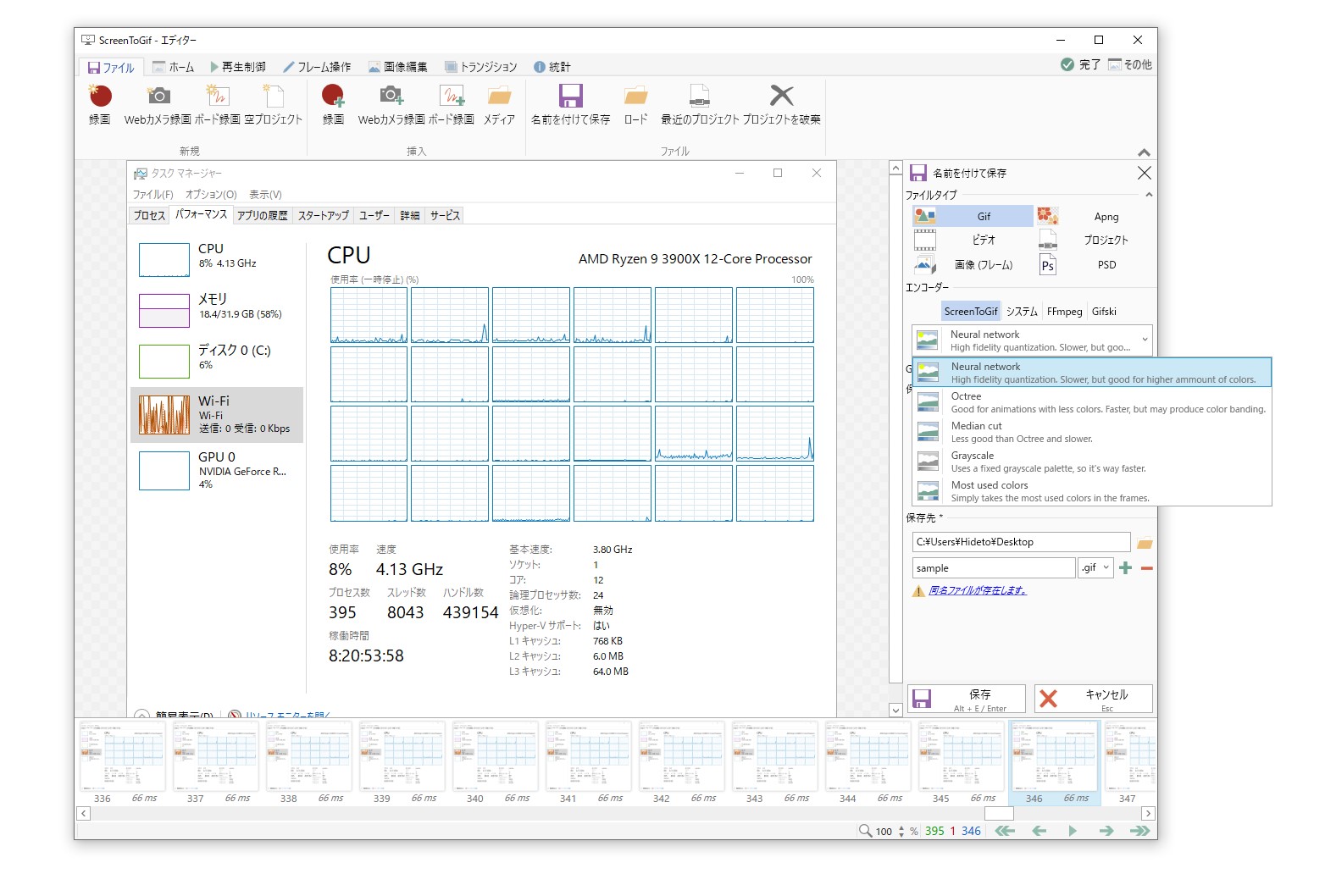Image resolution: width=1325 pixels, height=896 pixels.
Task: Select the PSD file type
Action: (1094, 264)
